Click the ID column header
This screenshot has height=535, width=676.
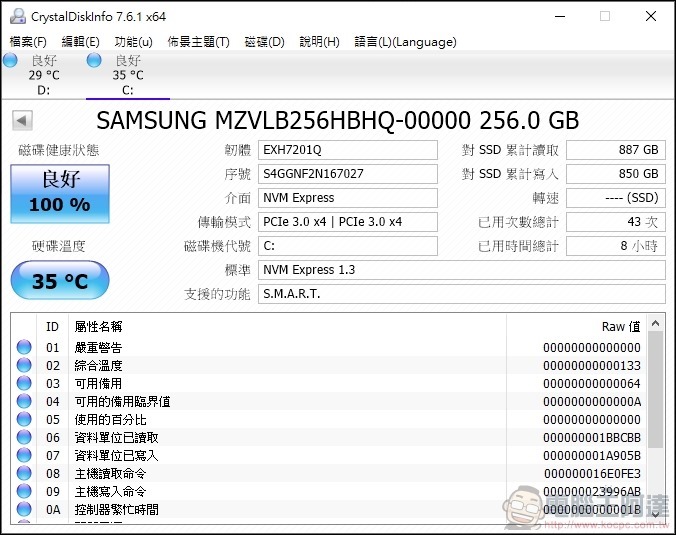pyautogui.click(x=53, y=327)
